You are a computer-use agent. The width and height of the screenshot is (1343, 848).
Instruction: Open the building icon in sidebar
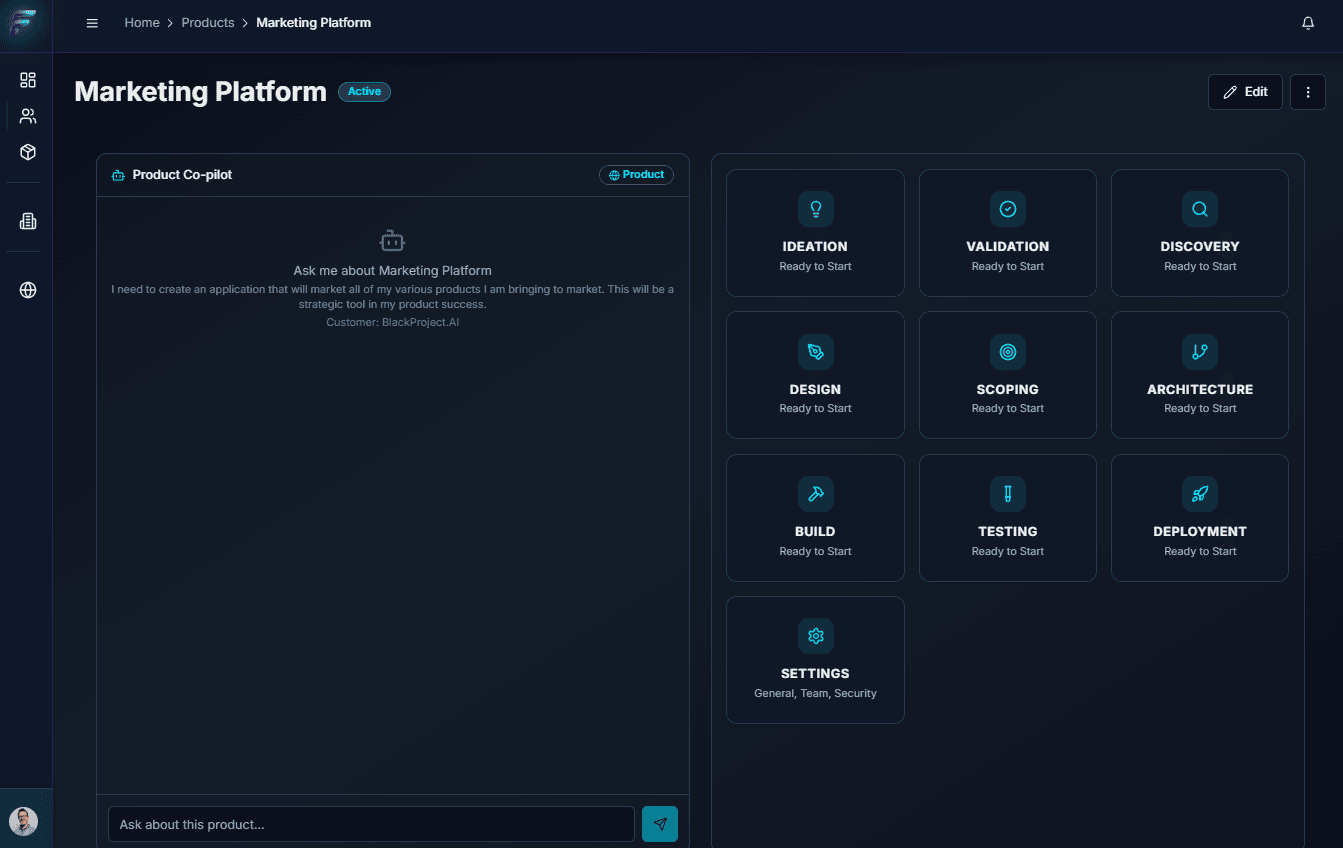click(x=28, y=221)
